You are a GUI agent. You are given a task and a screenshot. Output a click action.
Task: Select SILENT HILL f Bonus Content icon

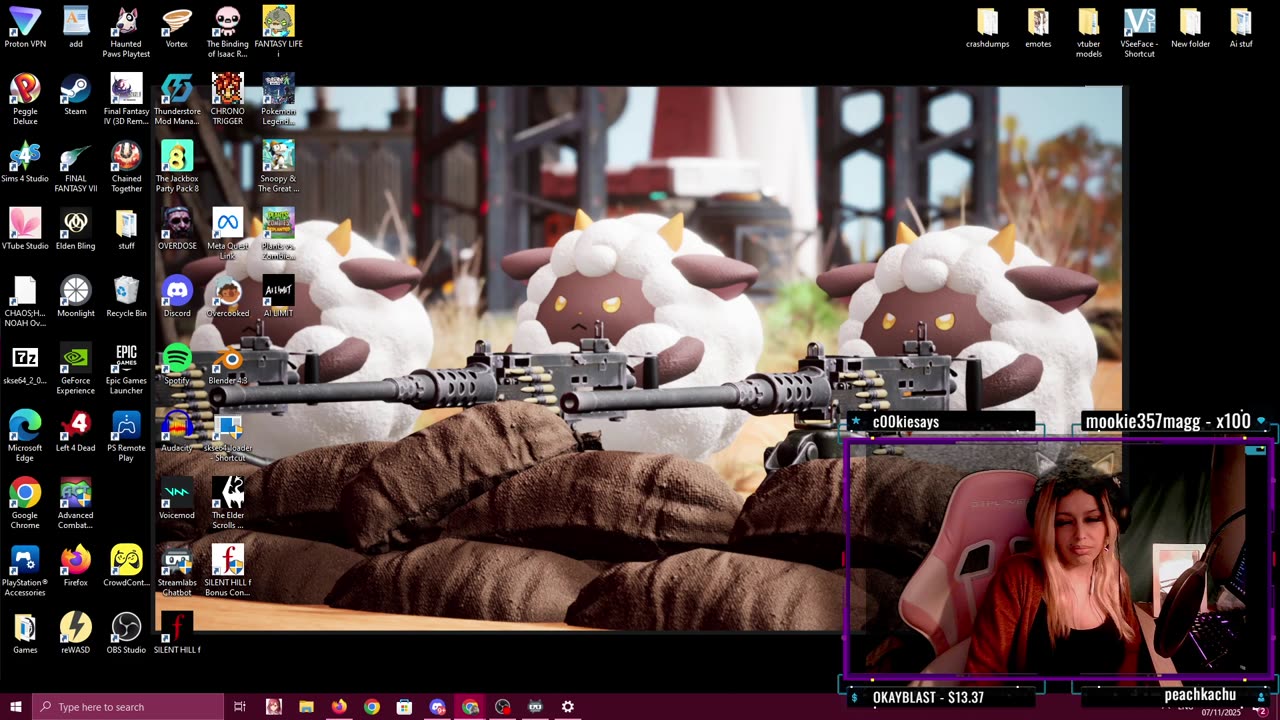pyautogui.click(x=227, y=572)
